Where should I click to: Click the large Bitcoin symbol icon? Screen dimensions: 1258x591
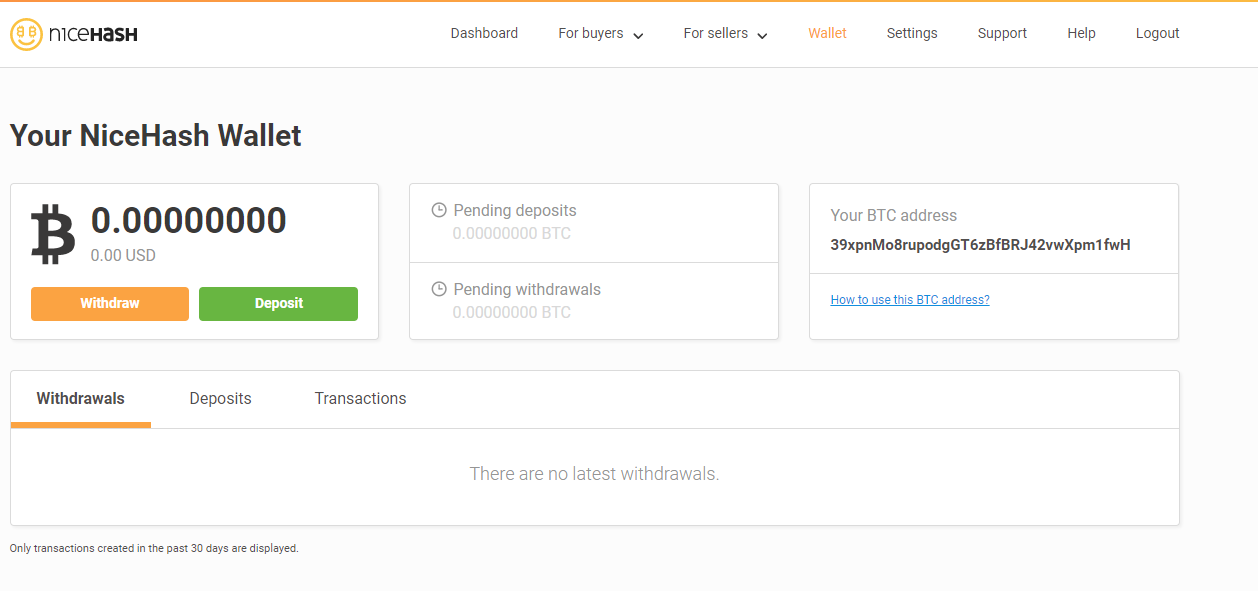click(x=53, y=234)
